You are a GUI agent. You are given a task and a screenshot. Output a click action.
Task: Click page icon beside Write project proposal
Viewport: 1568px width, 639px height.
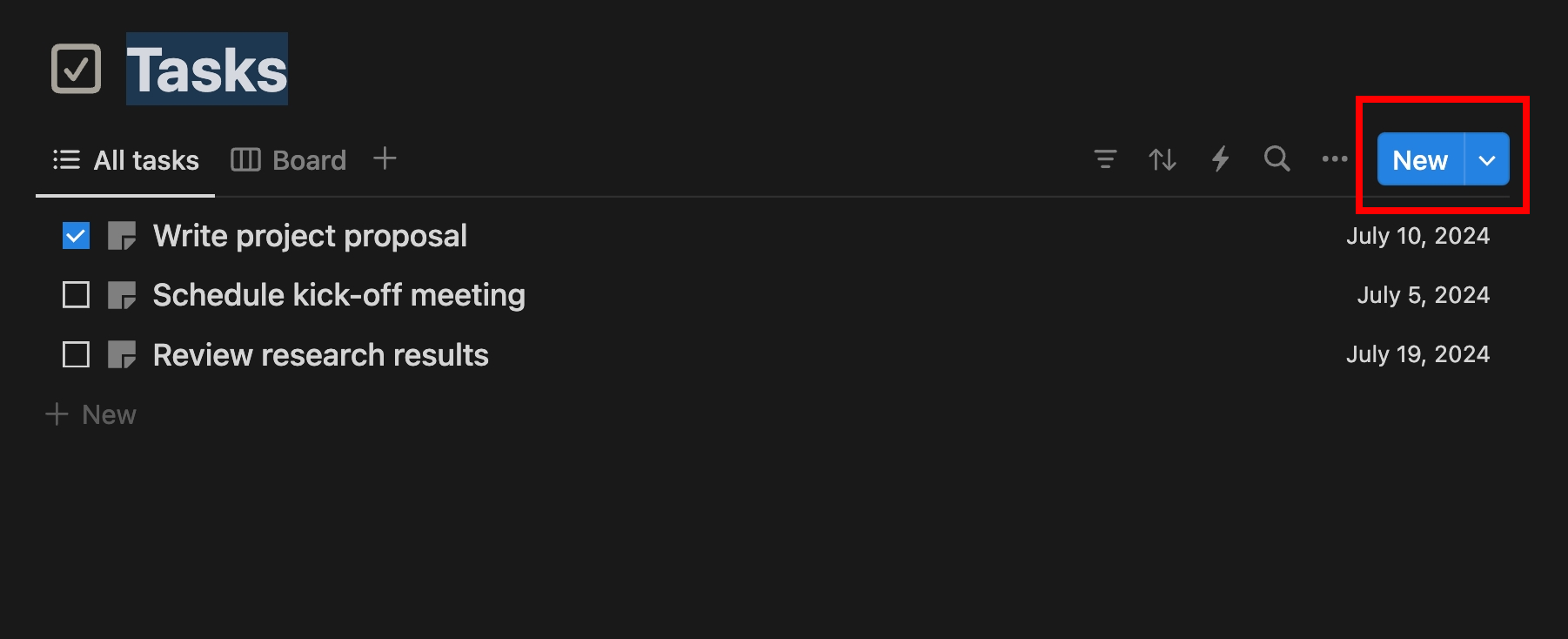click(122, 236)
